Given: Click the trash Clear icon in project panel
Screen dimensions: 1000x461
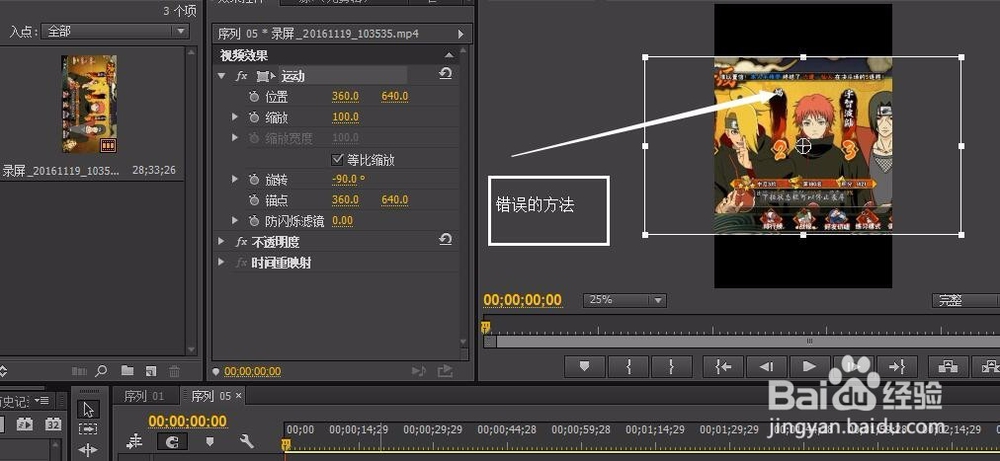Looking at the screenshot, I should (x=174, y=370).
